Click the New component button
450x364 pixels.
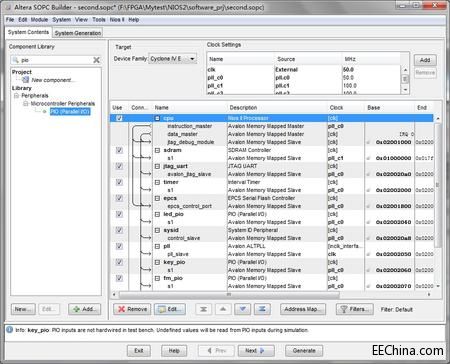[23, 309]
